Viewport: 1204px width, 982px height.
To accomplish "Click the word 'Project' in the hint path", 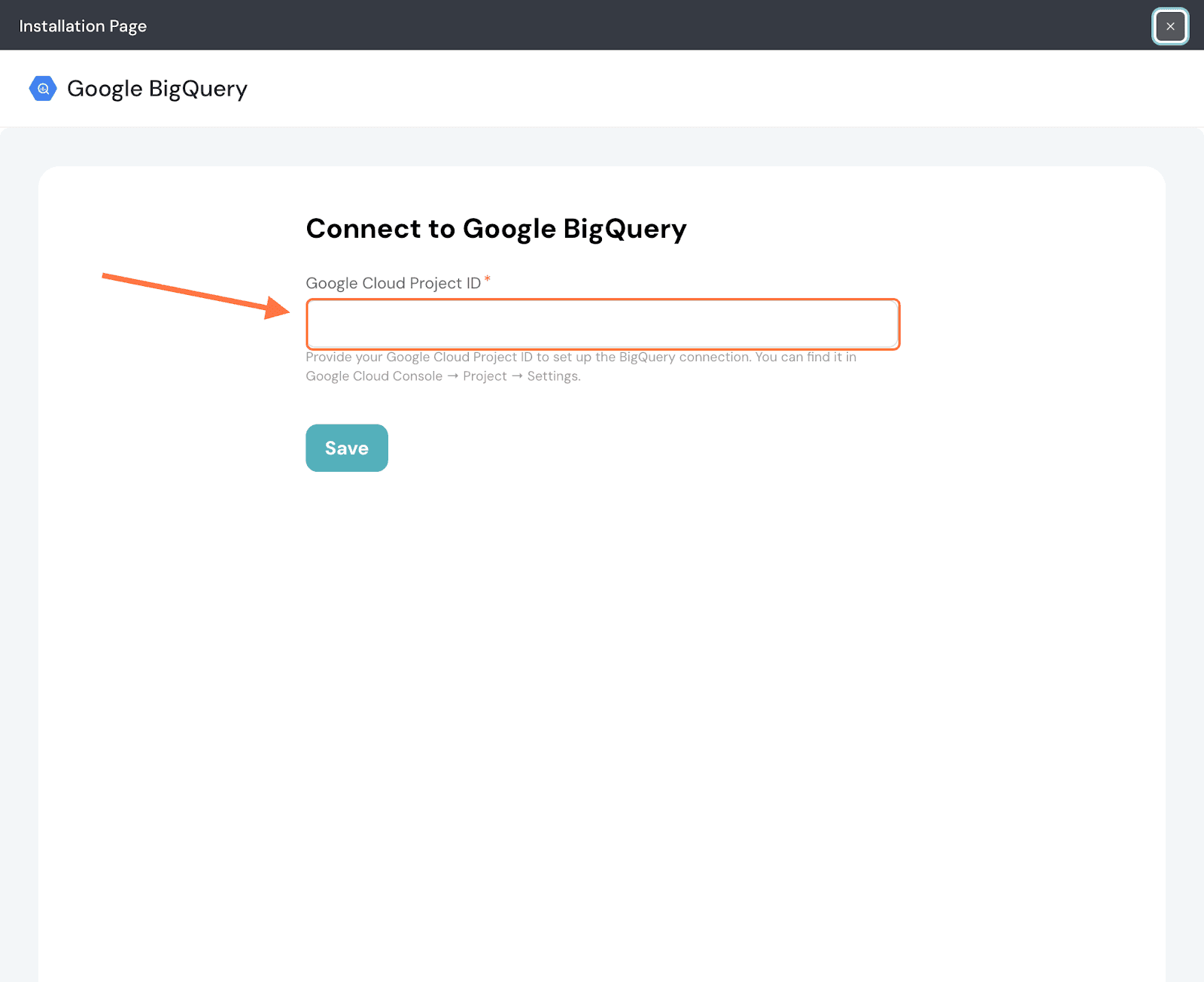I will [x=485, y=376].
